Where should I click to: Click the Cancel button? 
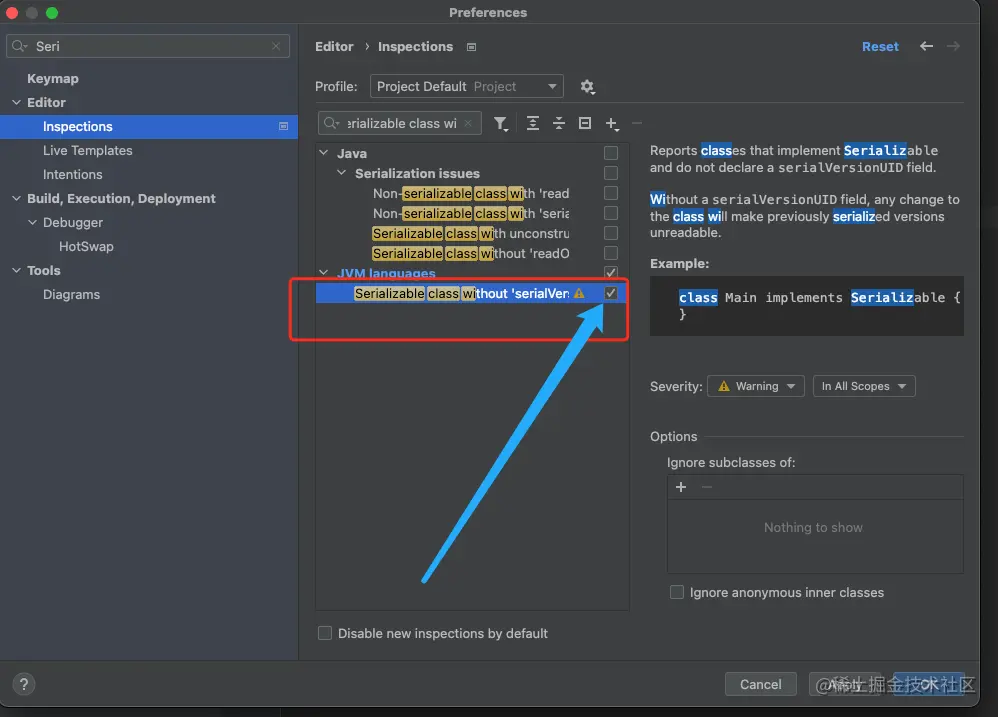tap(761, 685)
